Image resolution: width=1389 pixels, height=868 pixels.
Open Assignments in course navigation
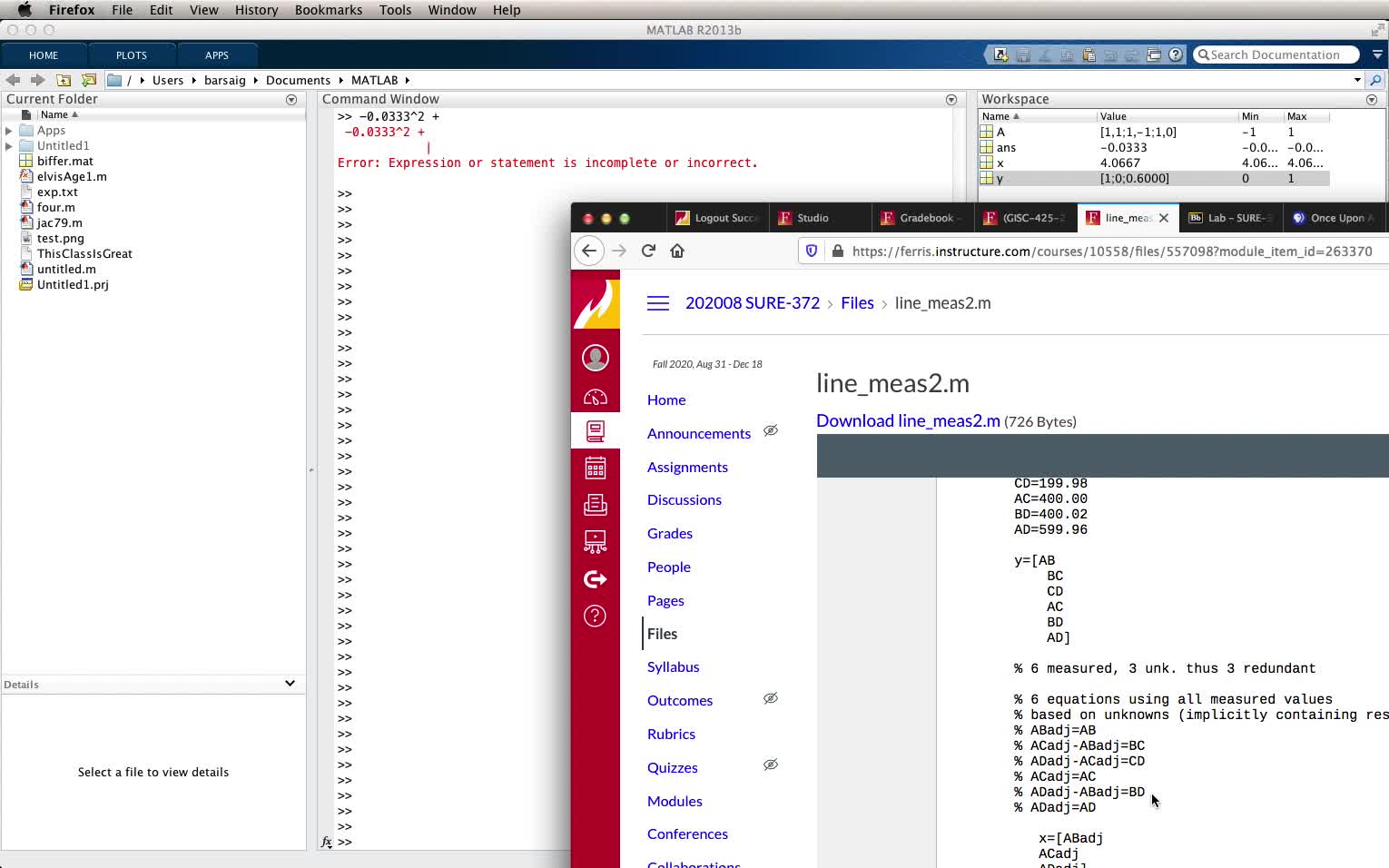tap(687, 468)
